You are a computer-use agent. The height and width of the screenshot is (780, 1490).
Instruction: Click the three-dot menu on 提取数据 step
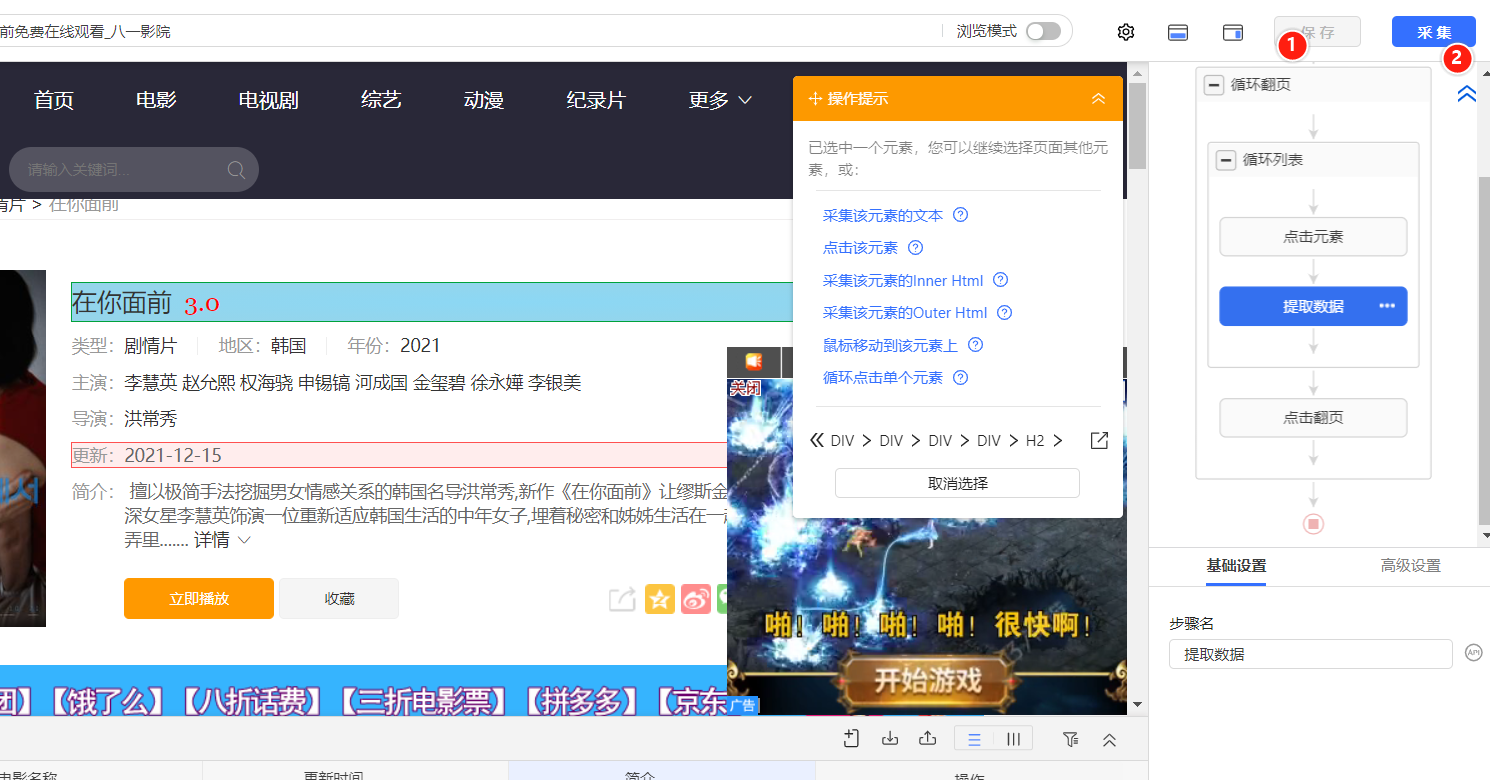point(1387,306)
